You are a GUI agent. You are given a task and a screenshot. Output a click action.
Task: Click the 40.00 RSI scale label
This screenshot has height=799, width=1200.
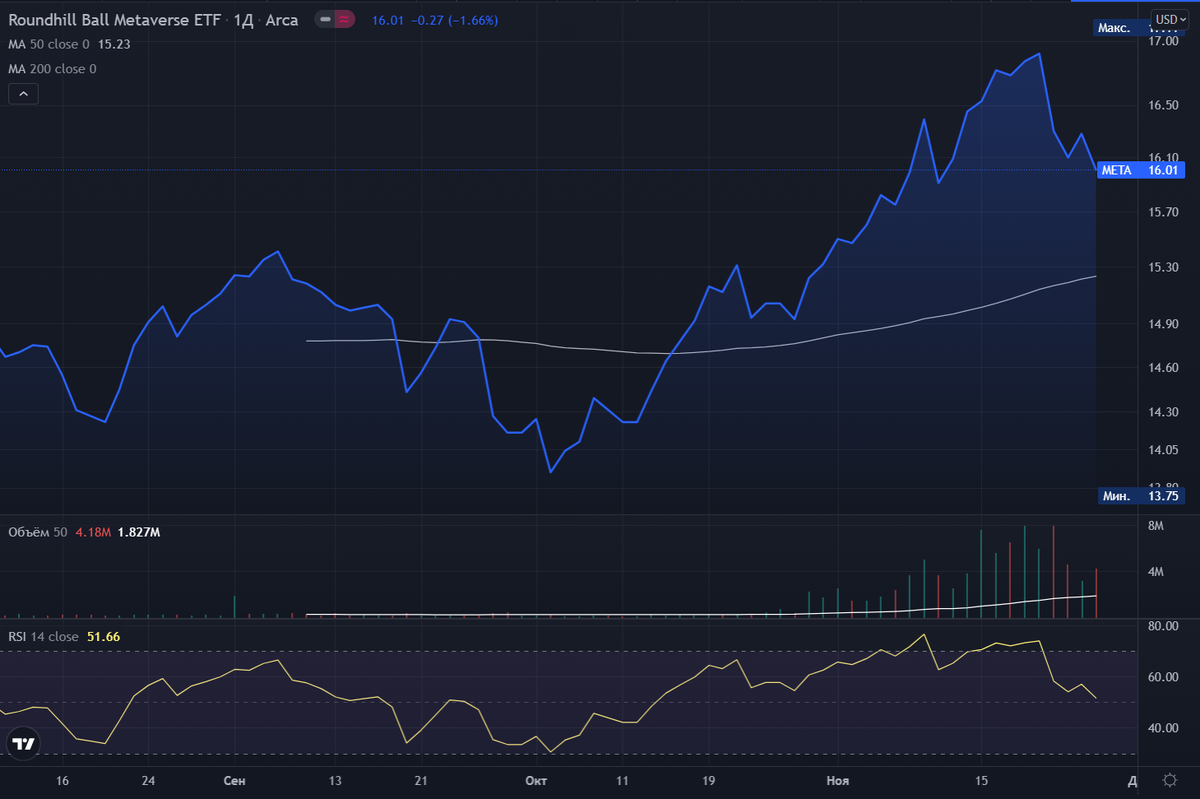click(x=1163, y=728)
